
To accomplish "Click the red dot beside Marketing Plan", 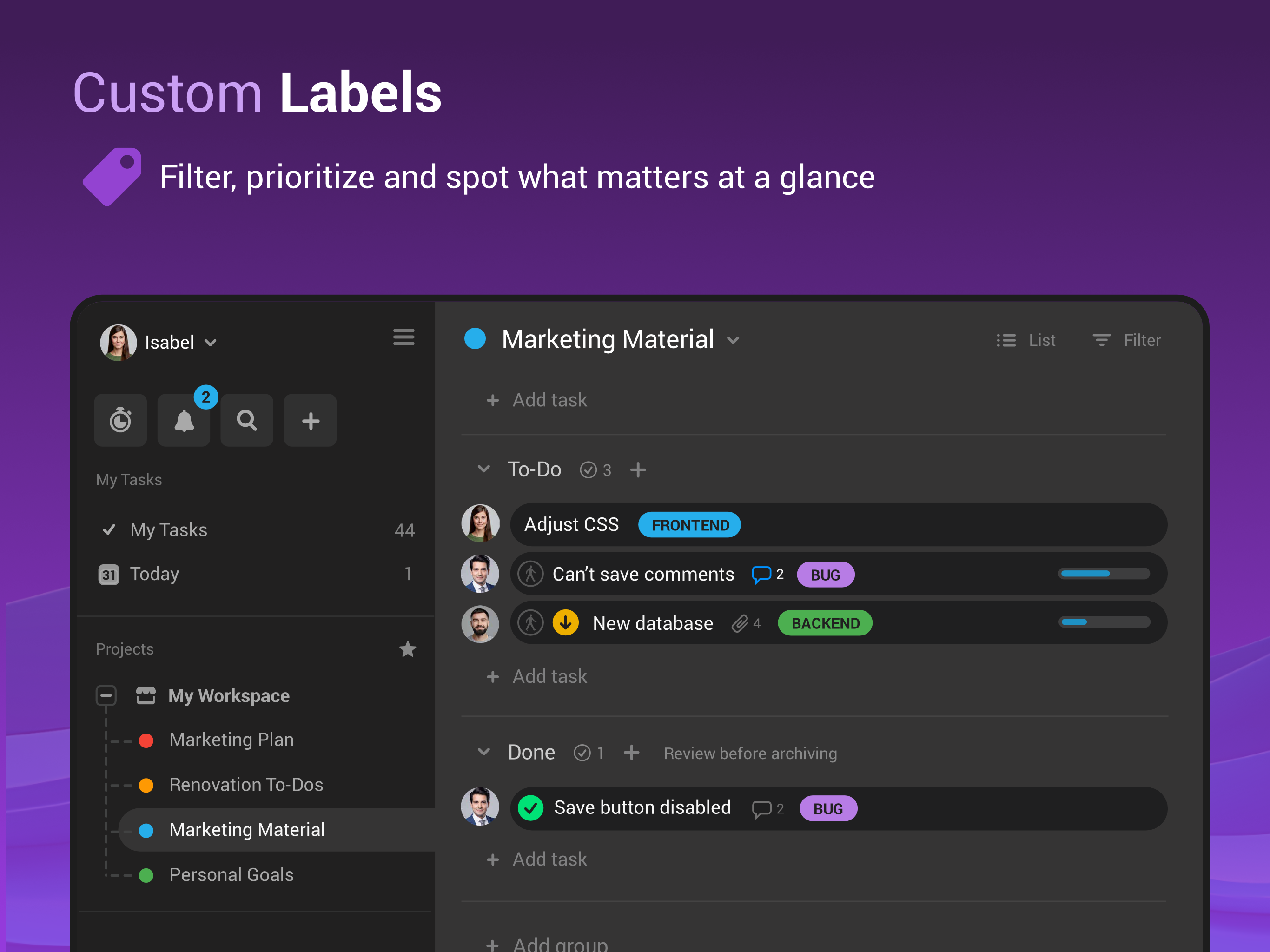I will point(146,740).
